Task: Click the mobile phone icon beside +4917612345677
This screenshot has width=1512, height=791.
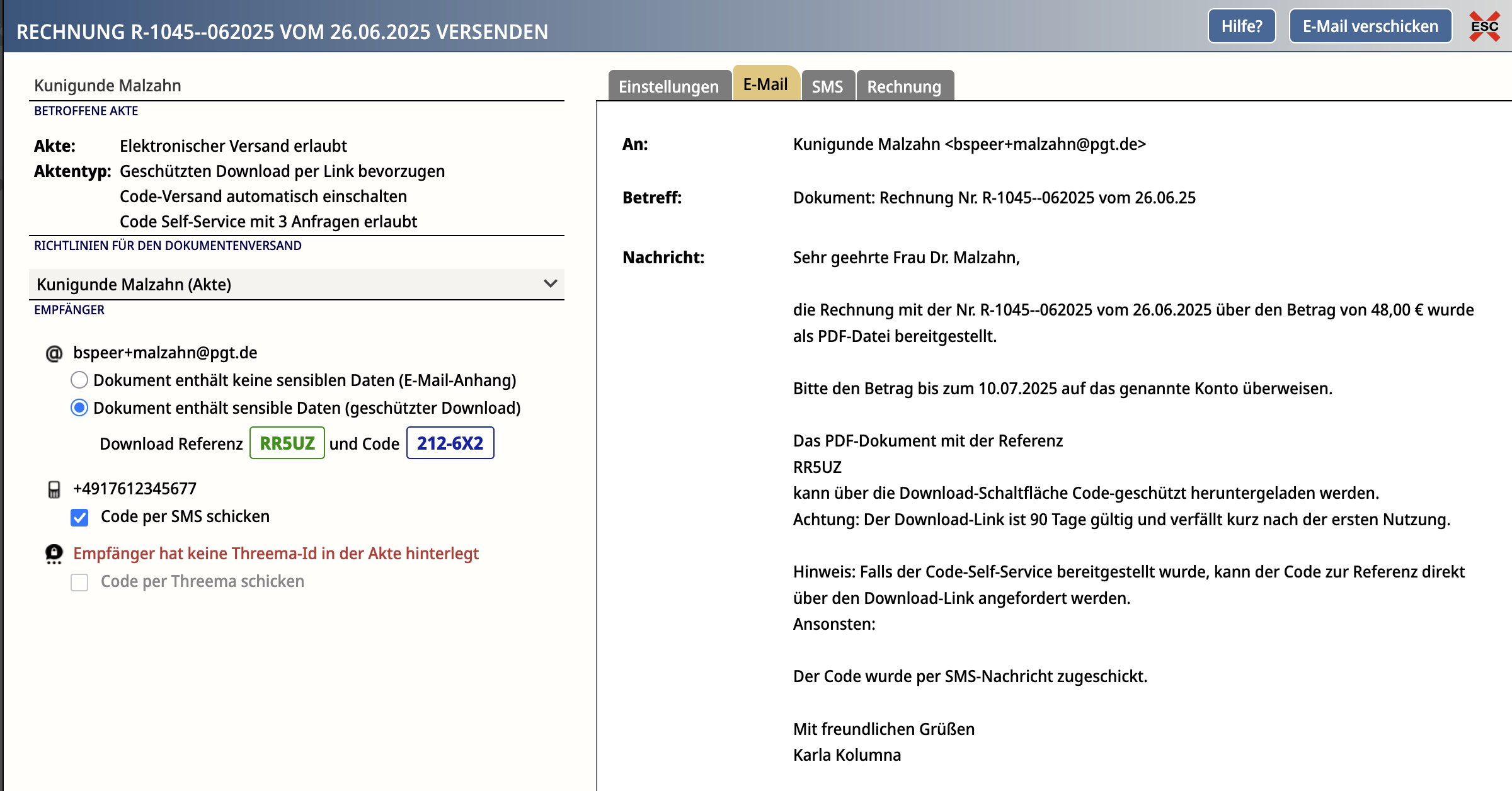Action: (x=54, y=489)
